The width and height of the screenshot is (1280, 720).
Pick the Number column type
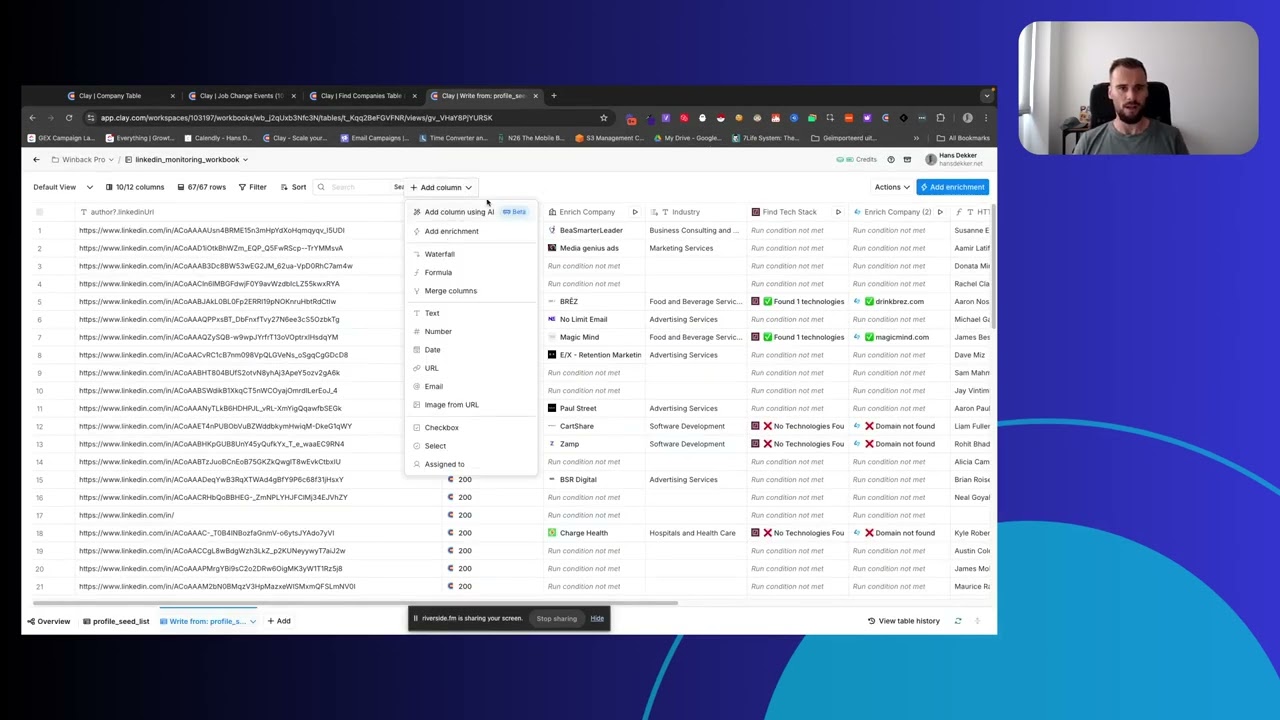[x=471, y=331]
